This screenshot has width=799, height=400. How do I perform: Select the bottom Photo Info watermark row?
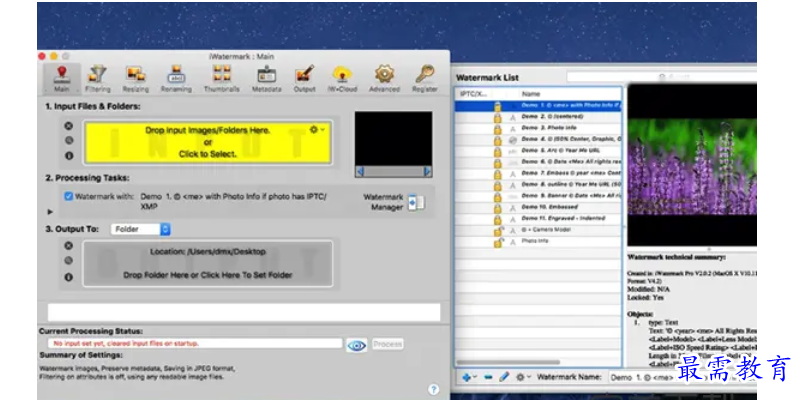pos(538,241)
